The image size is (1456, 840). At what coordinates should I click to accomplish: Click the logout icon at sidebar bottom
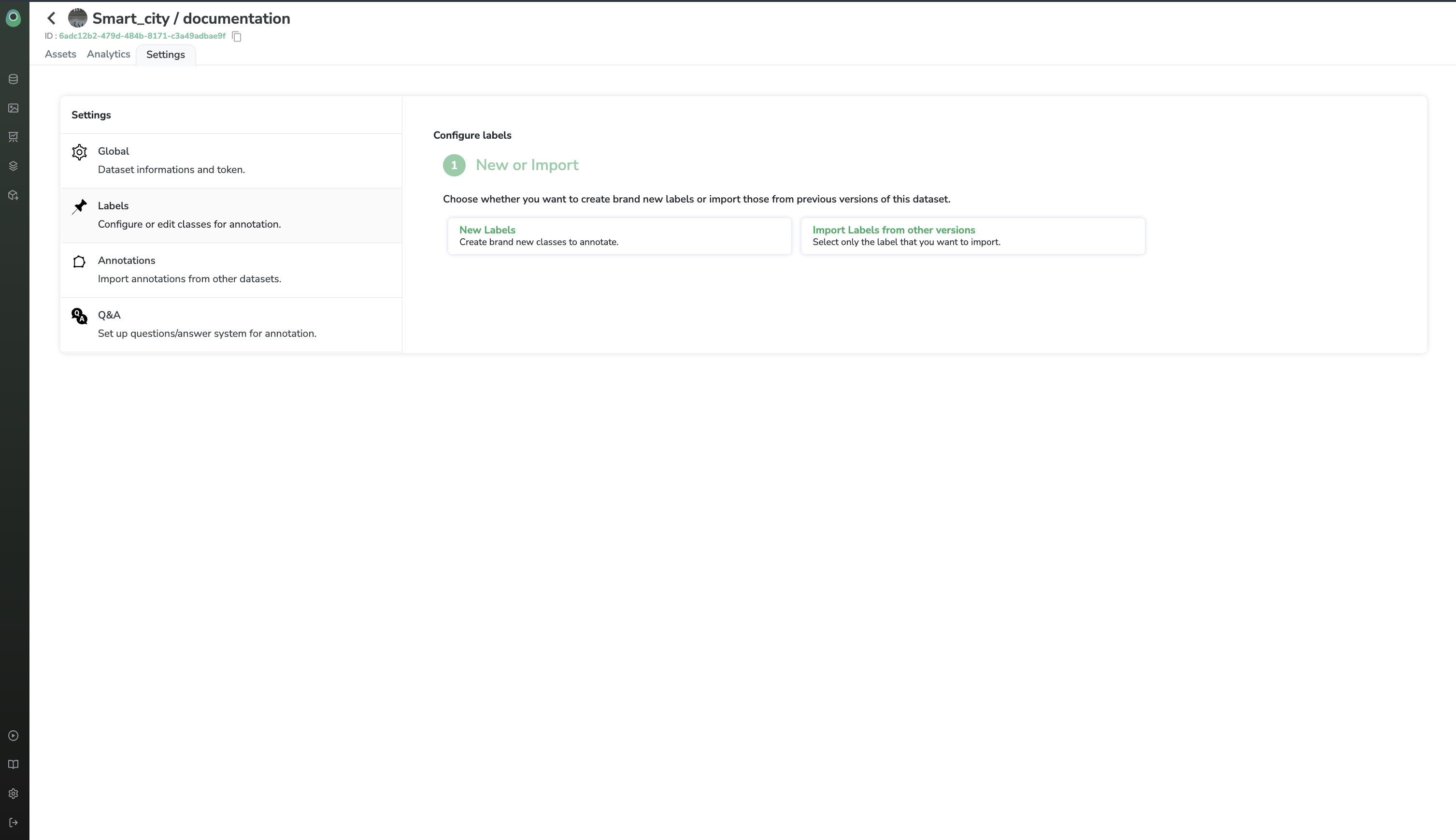[x=13, y=823]
